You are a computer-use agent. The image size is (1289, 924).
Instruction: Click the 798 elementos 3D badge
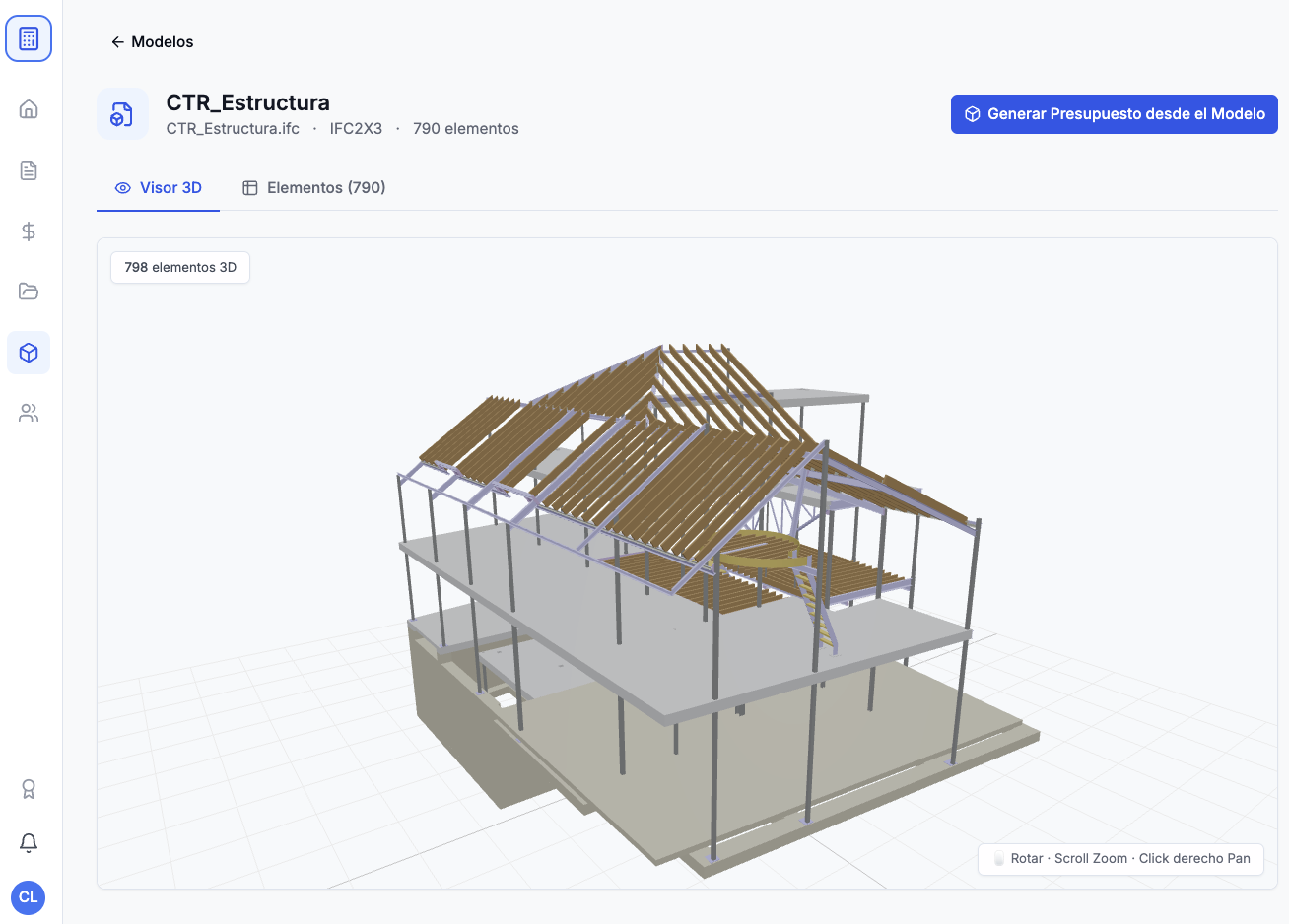(x=180, y=267)
